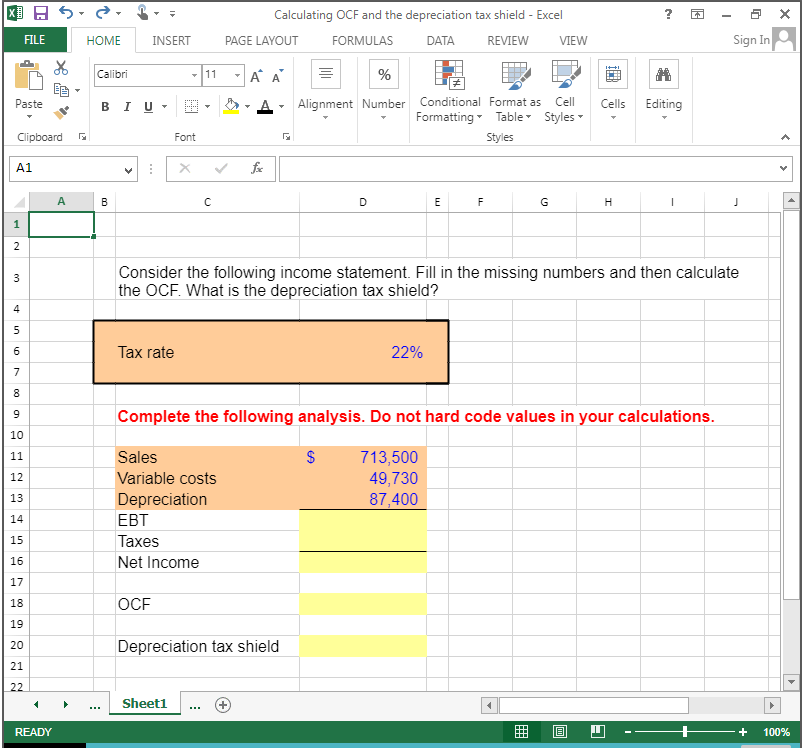Open the Editing binoculars group

[664, 74]
